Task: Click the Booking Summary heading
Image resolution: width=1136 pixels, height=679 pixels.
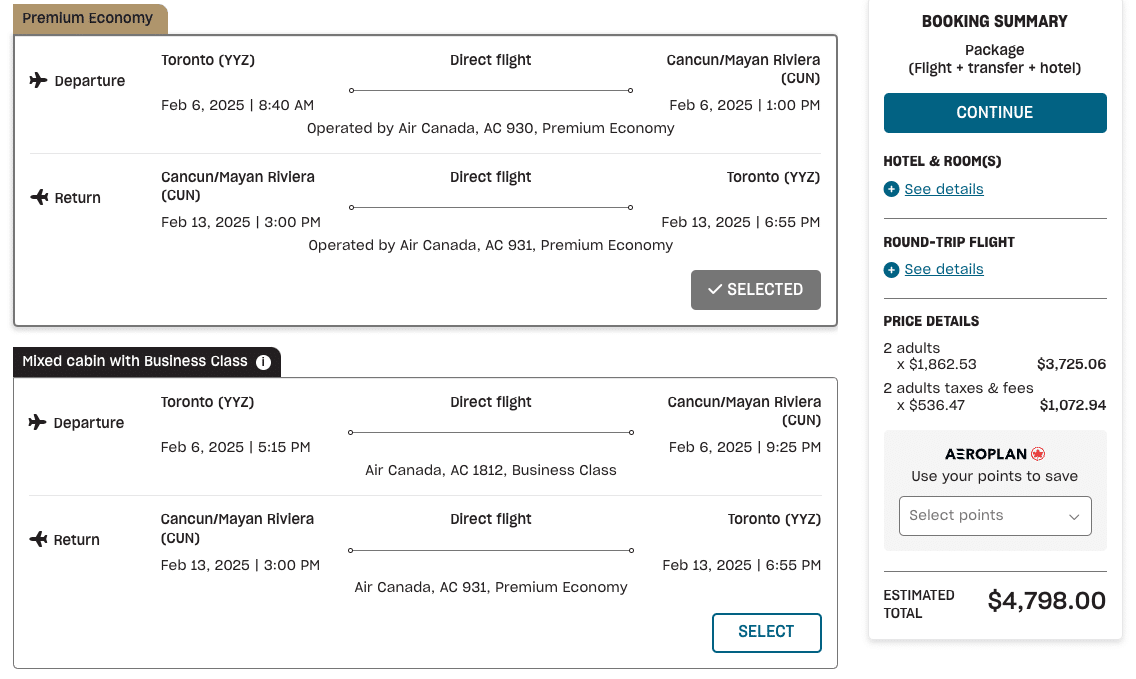Action: (x=995, y=21)
